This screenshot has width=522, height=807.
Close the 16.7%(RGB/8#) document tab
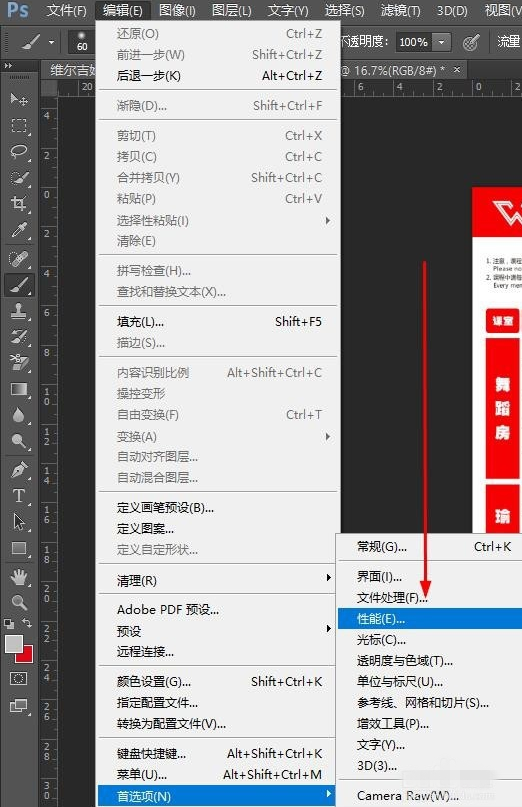point(457,69)
